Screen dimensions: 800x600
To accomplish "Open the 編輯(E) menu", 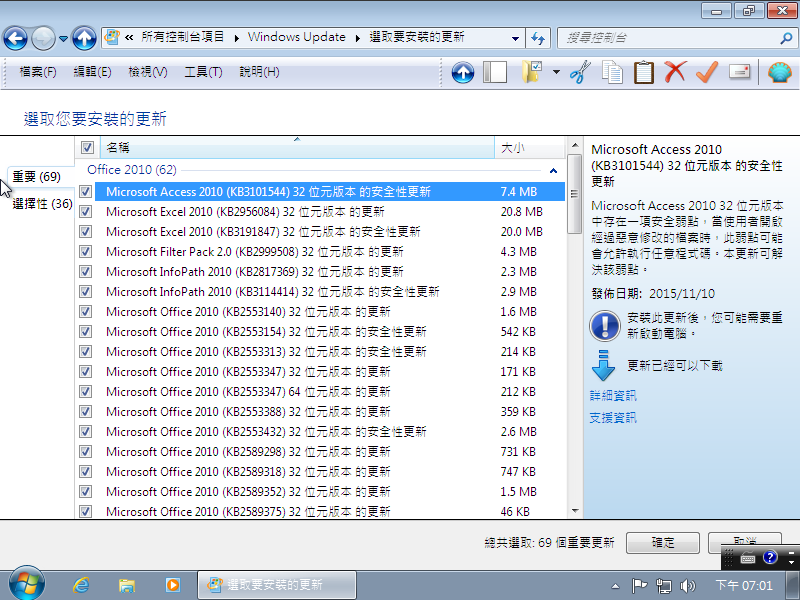I will pos(92,72).
